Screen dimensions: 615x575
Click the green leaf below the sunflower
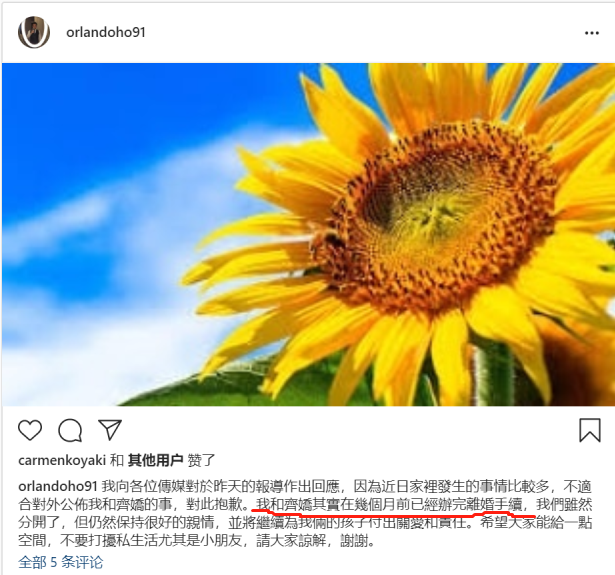(x=235, y=386)
